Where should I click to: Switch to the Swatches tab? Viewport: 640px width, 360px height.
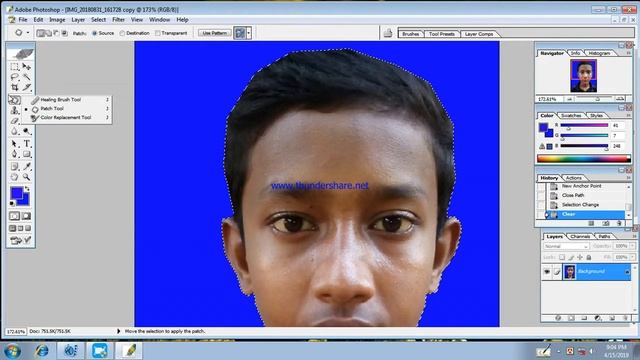click(x=571, y=116)
